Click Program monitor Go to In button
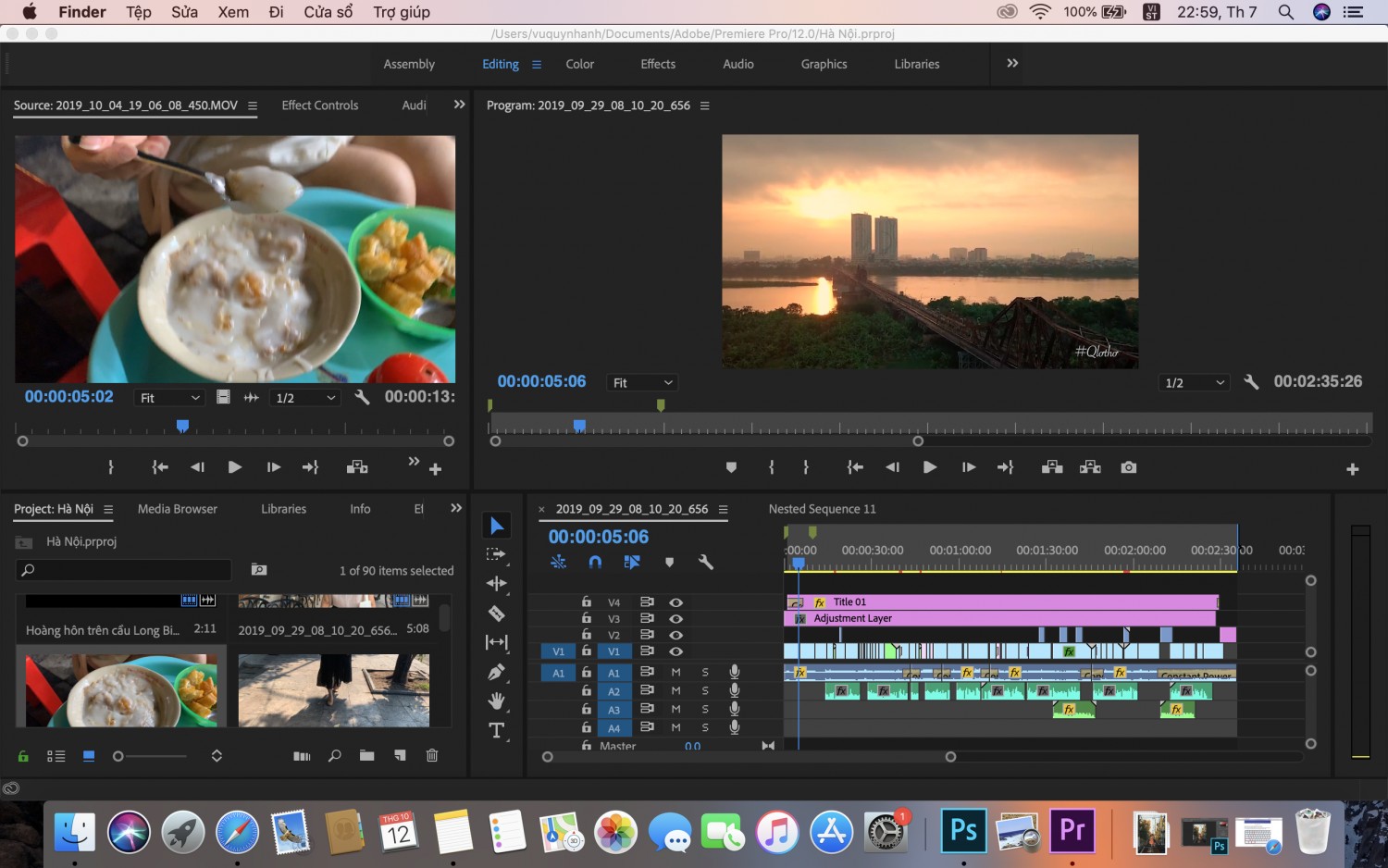1388x868 pixels. click(855, 467)
